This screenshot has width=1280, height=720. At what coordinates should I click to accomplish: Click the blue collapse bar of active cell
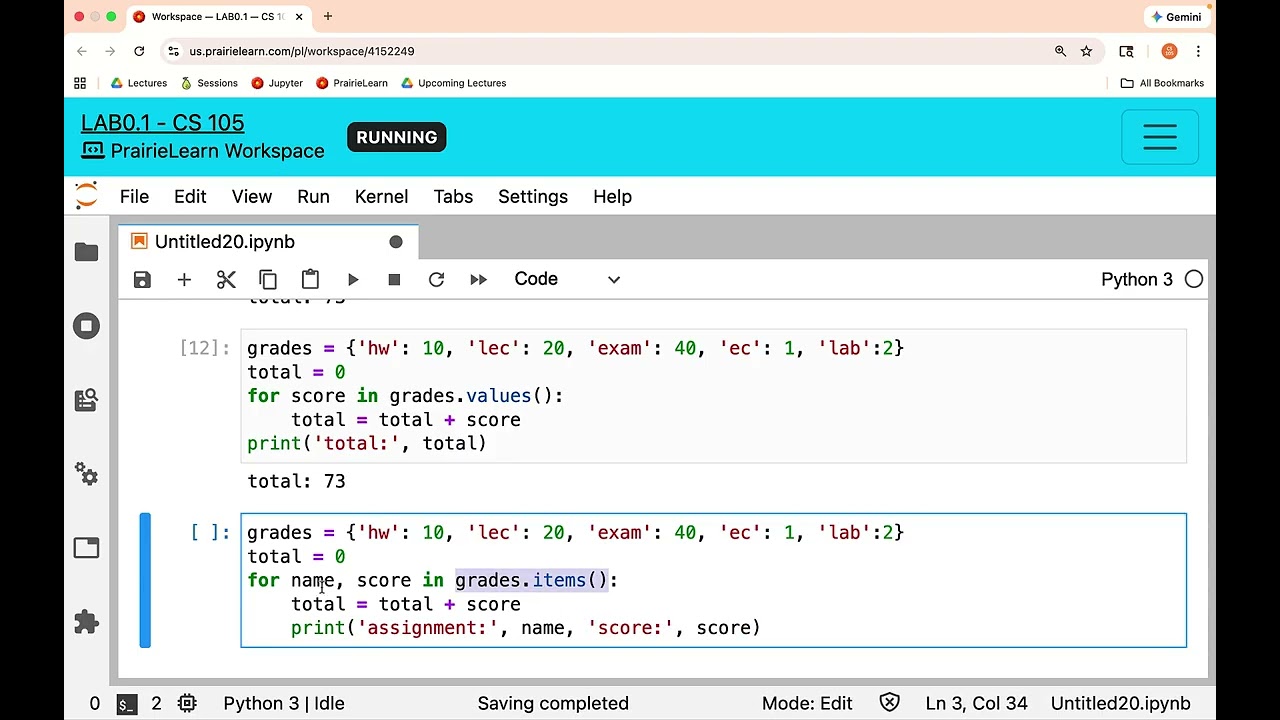click(145, 580)
